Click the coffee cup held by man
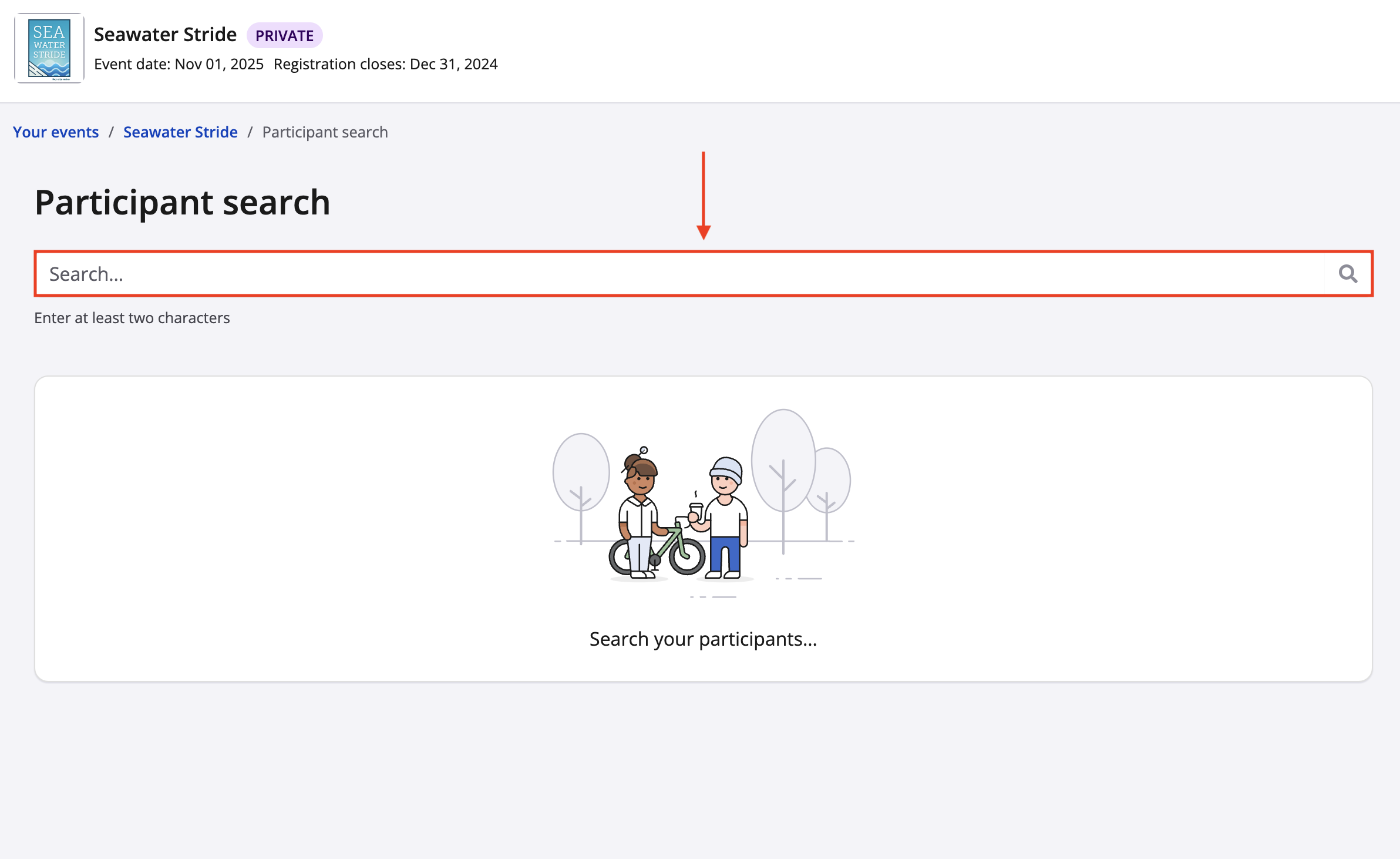This screenshot has height=859, width=1400. tap(696, 510)
